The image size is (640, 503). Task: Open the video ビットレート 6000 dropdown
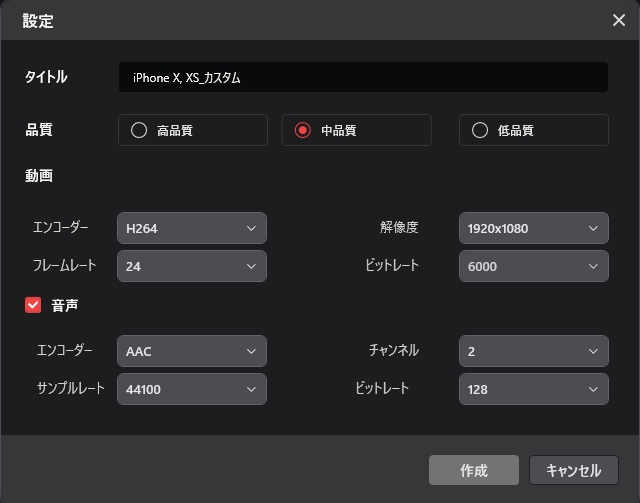coord(533,266)
